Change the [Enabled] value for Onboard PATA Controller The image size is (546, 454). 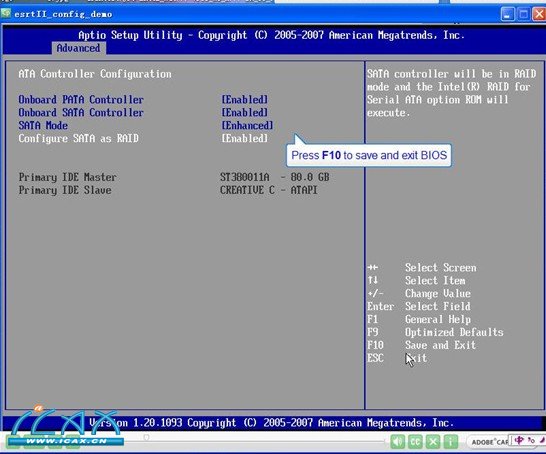245,100
